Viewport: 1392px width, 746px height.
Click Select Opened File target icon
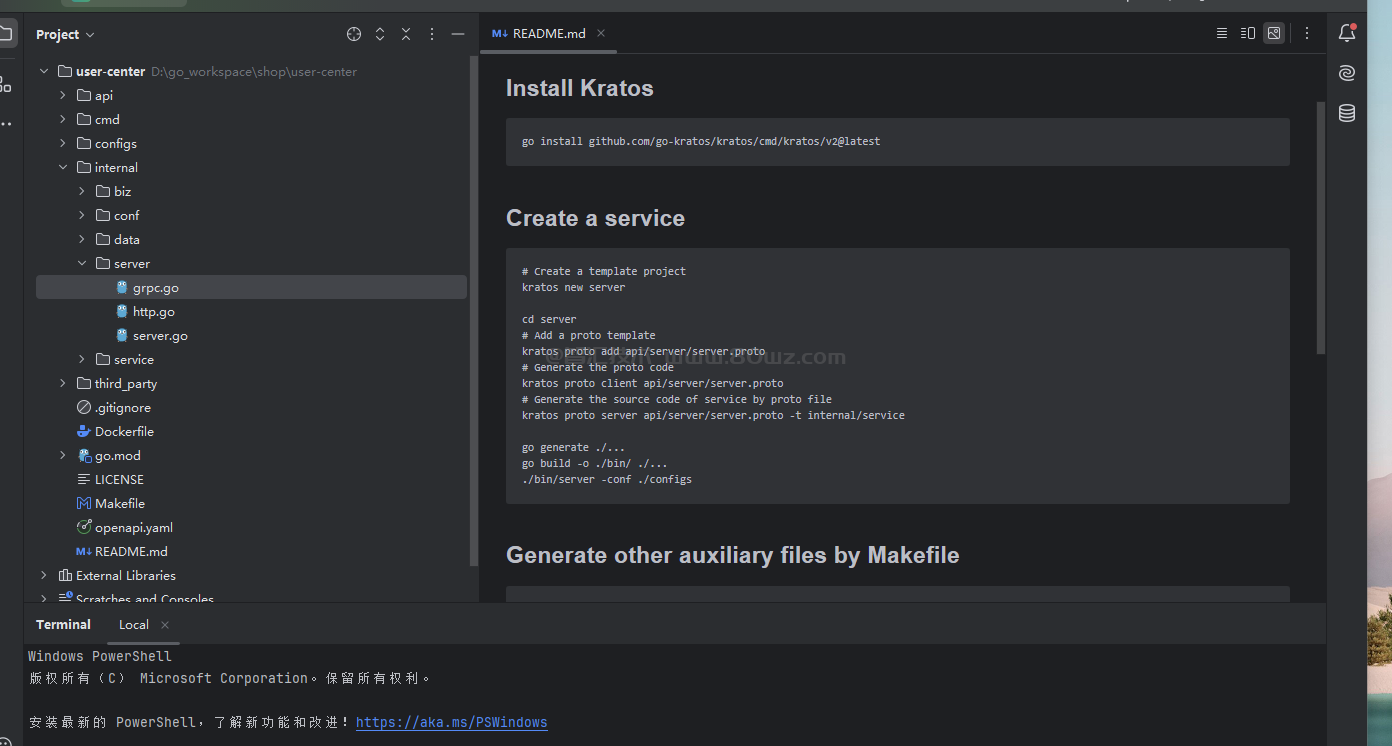tap(354, 34)
